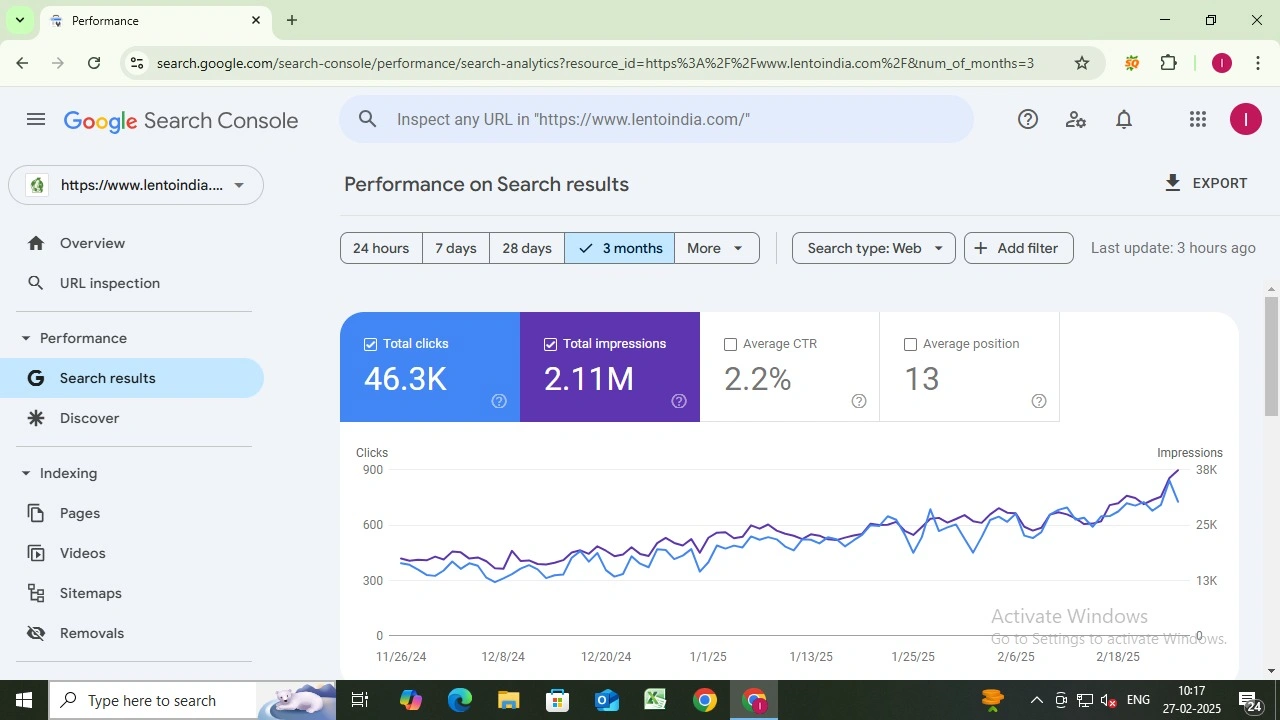Open Microsoft Edge from the taskbar
Image resolution: width=1280 pixels, height=720 pixels.
(460, 700)
